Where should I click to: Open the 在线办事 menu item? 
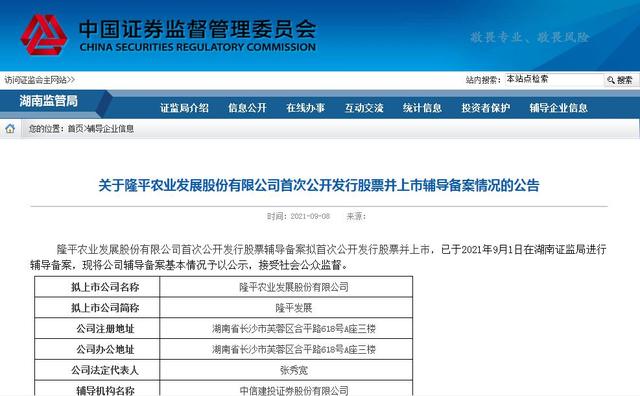click(306, 108)
